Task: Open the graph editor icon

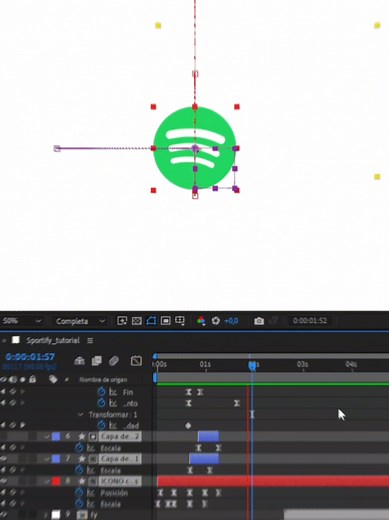Action: tap(136, 361)
